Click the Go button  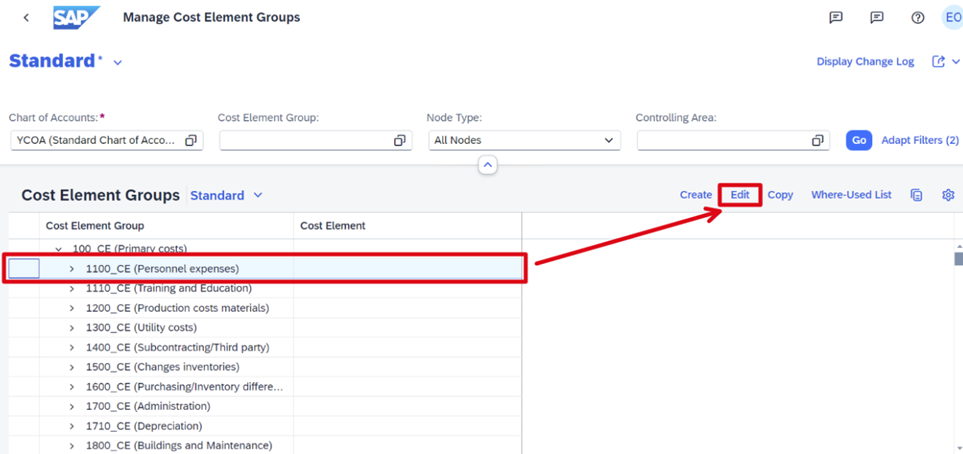point(859,140)
